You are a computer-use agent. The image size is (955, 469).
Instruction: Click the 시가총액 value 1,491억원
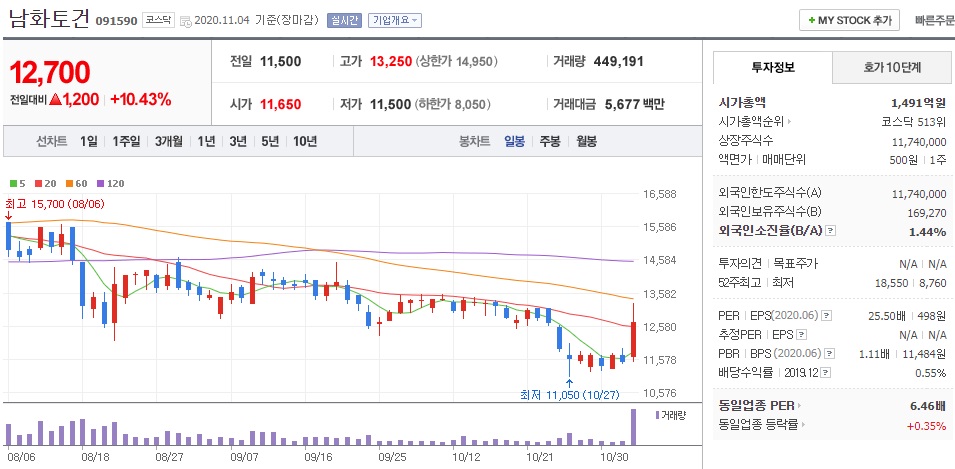[x=918, y=103]
